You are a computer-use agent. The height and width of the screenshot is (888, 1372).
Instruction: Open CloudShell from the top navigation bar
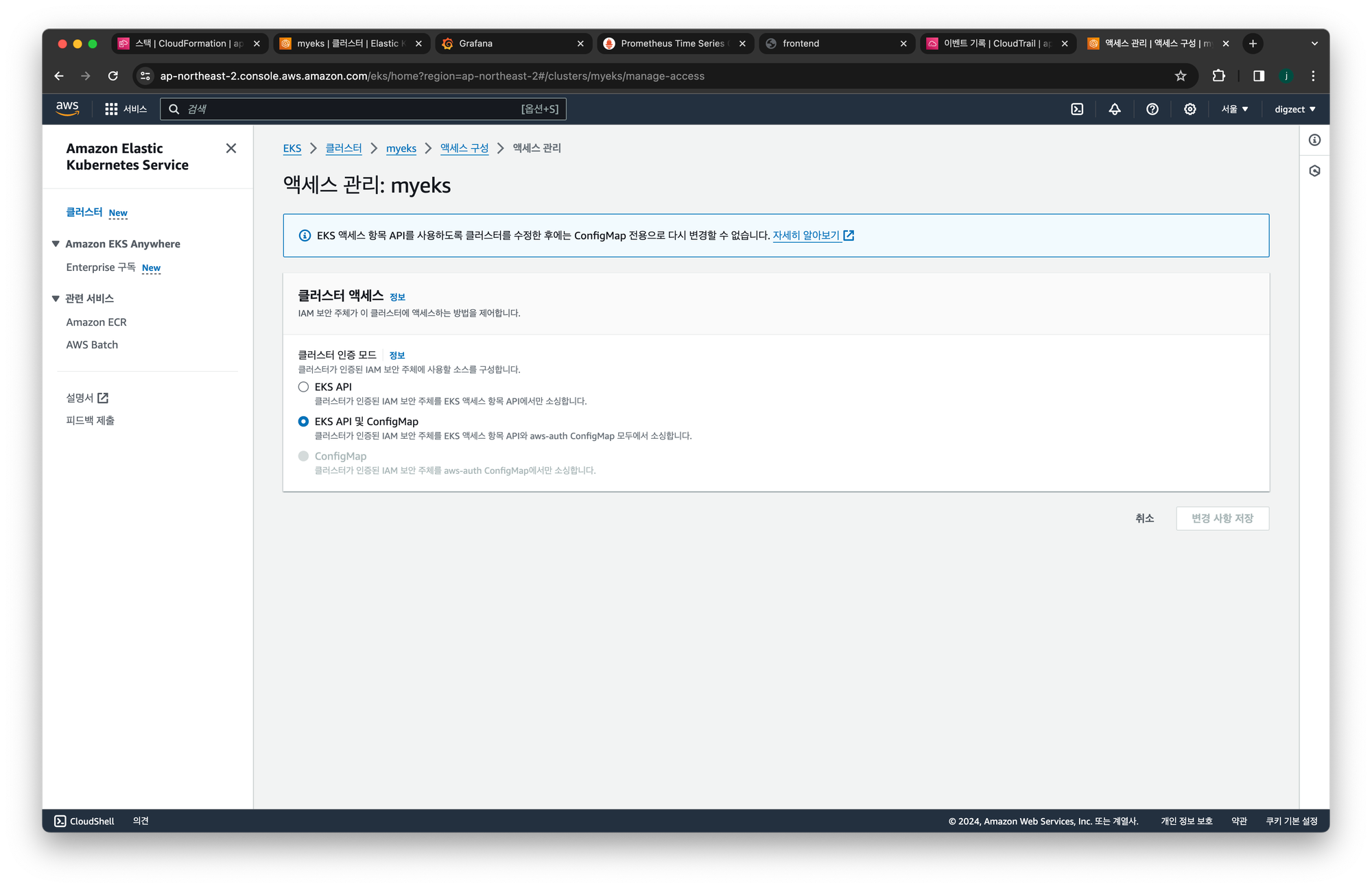click(x=1077, y=109)
